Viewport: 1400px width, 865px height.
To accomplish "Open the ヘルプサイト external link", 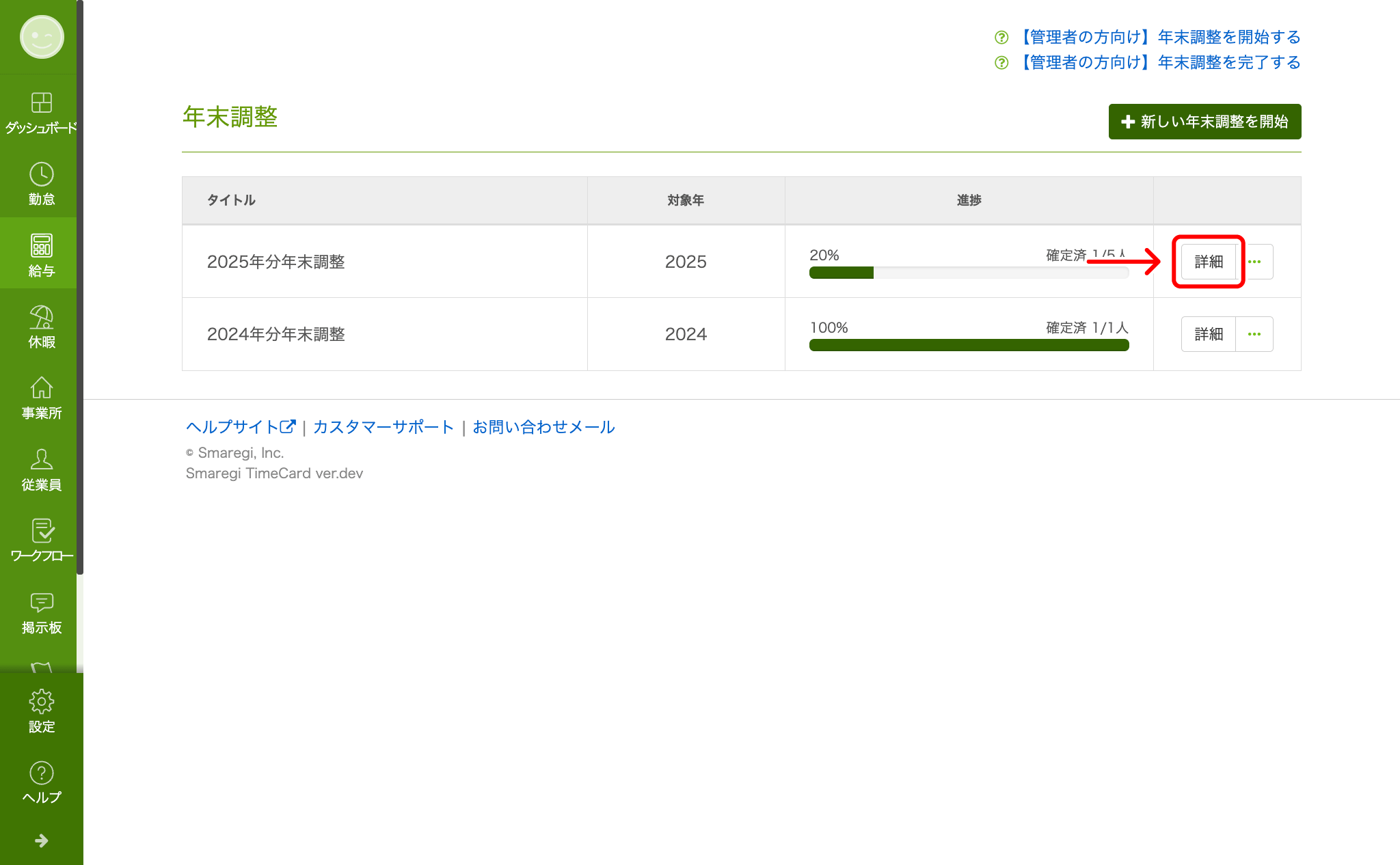I will 240,427.
